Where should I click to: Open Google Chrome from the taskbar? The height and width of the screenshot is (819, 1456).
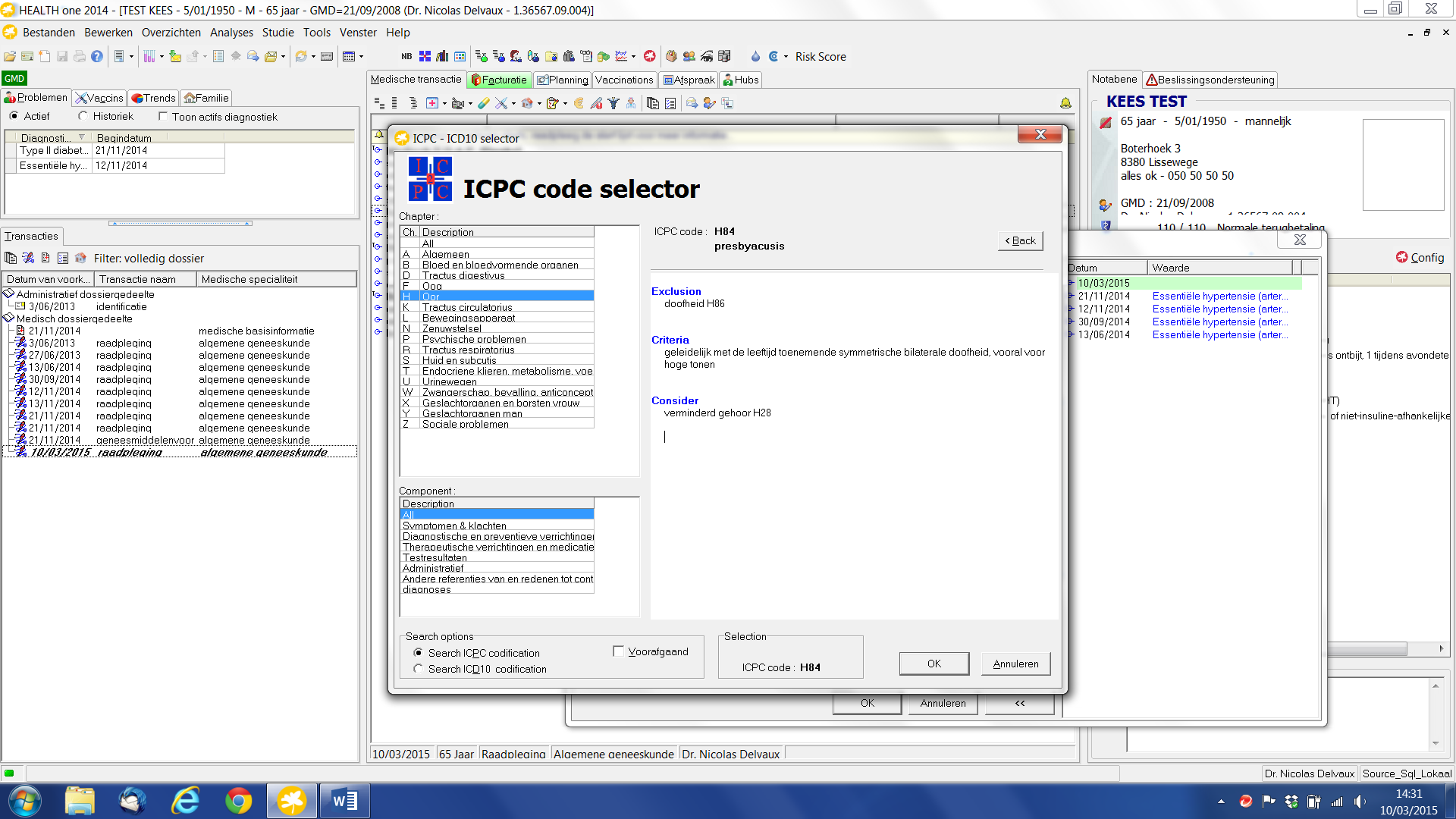238,801
